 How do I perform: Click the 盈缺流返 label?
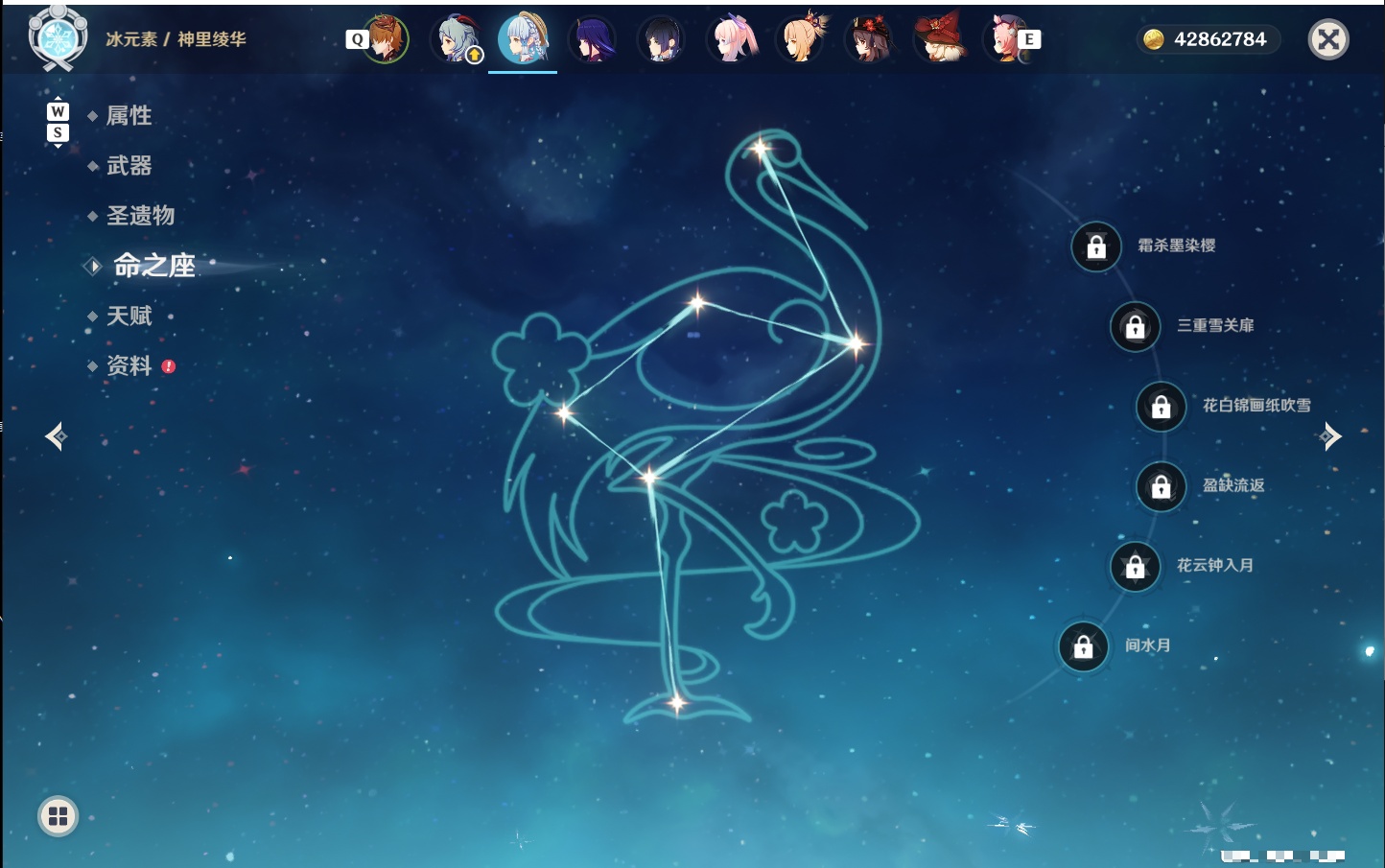pos(1233,485)
